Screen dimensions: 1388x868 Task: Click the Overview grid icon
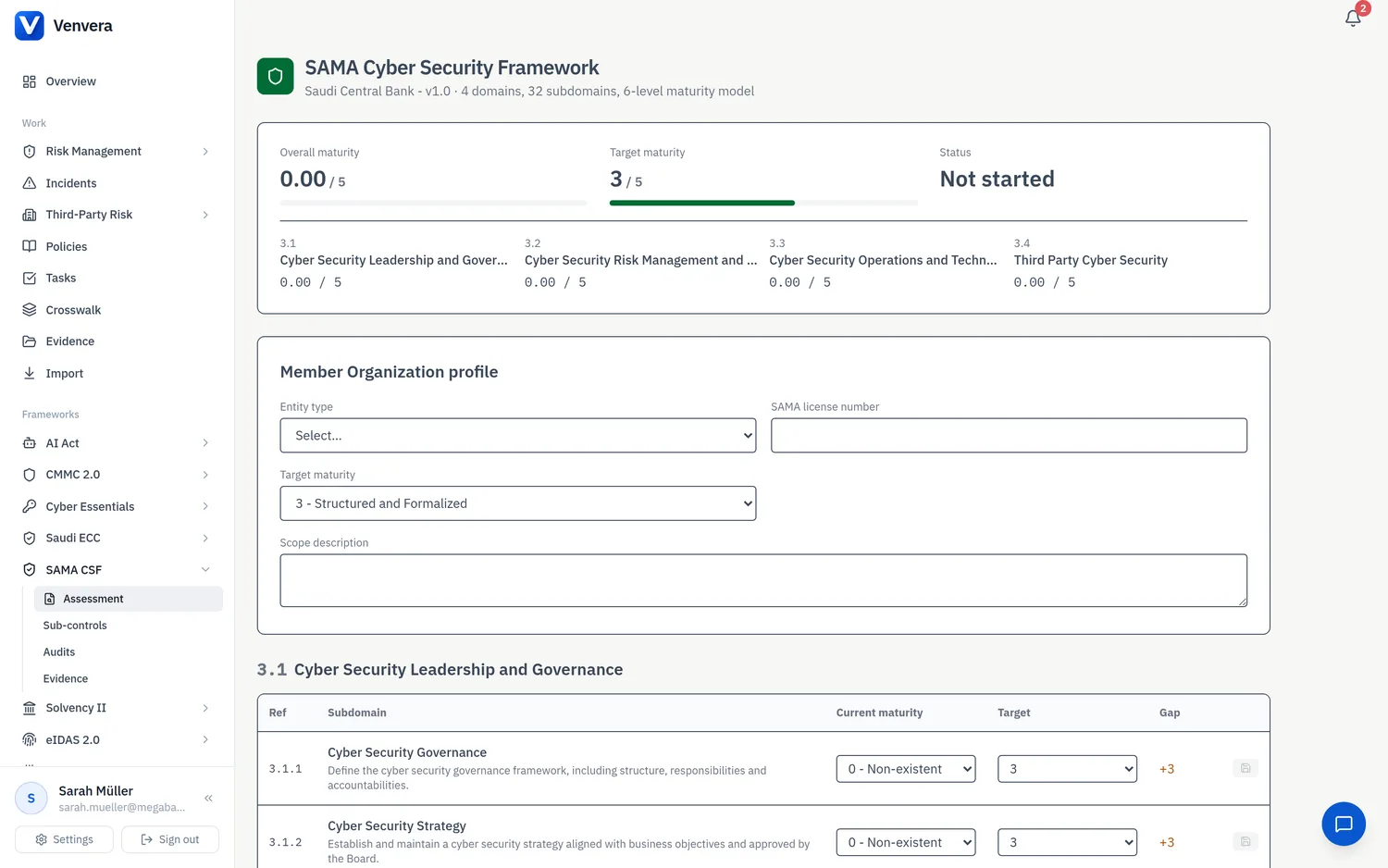pyautogui.click(x=30, y=81)
